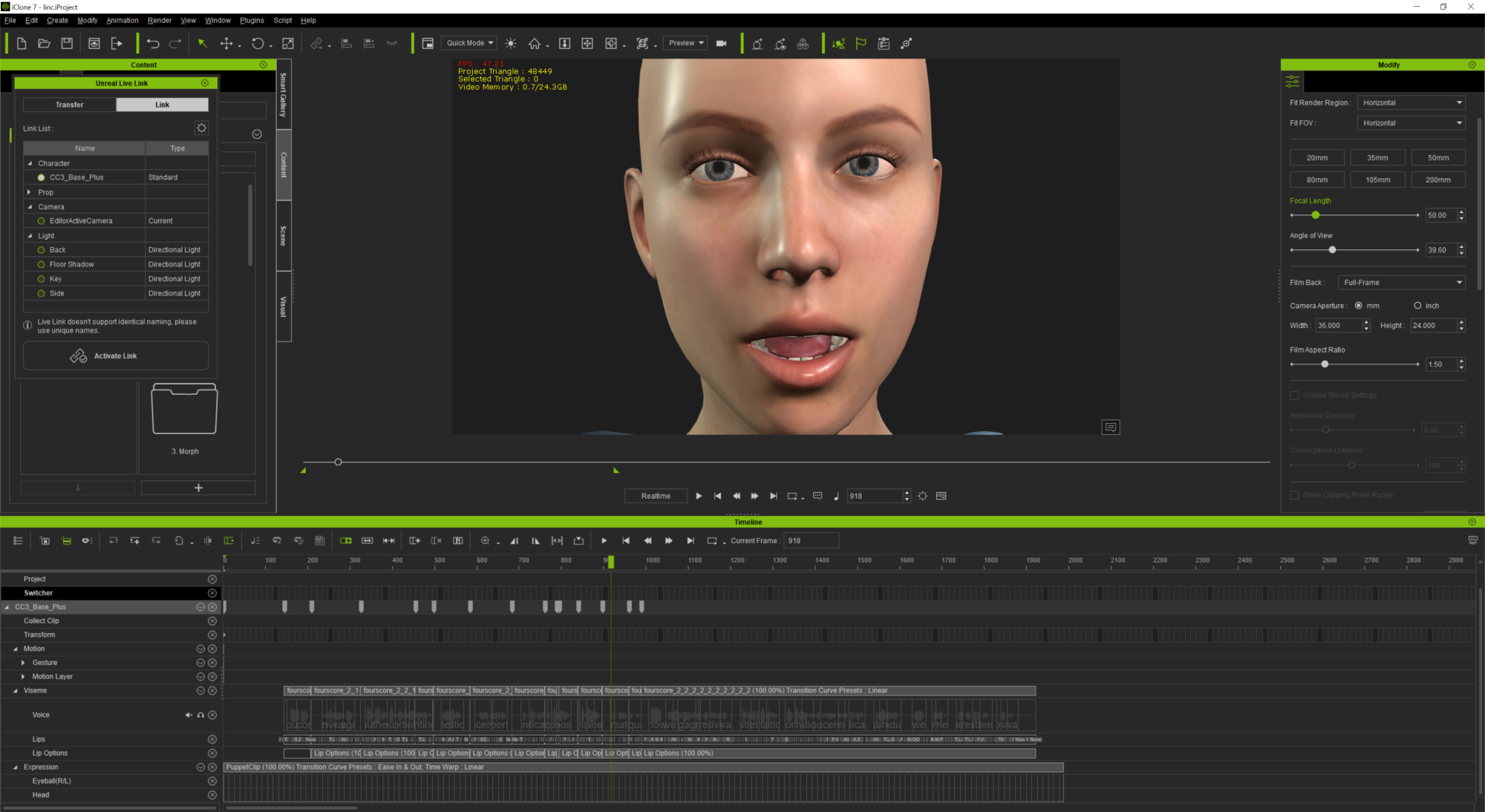The image size is (1485, 812).
Task: Open the 3. Morph folder thumbnail
Action: coord(184,409)
